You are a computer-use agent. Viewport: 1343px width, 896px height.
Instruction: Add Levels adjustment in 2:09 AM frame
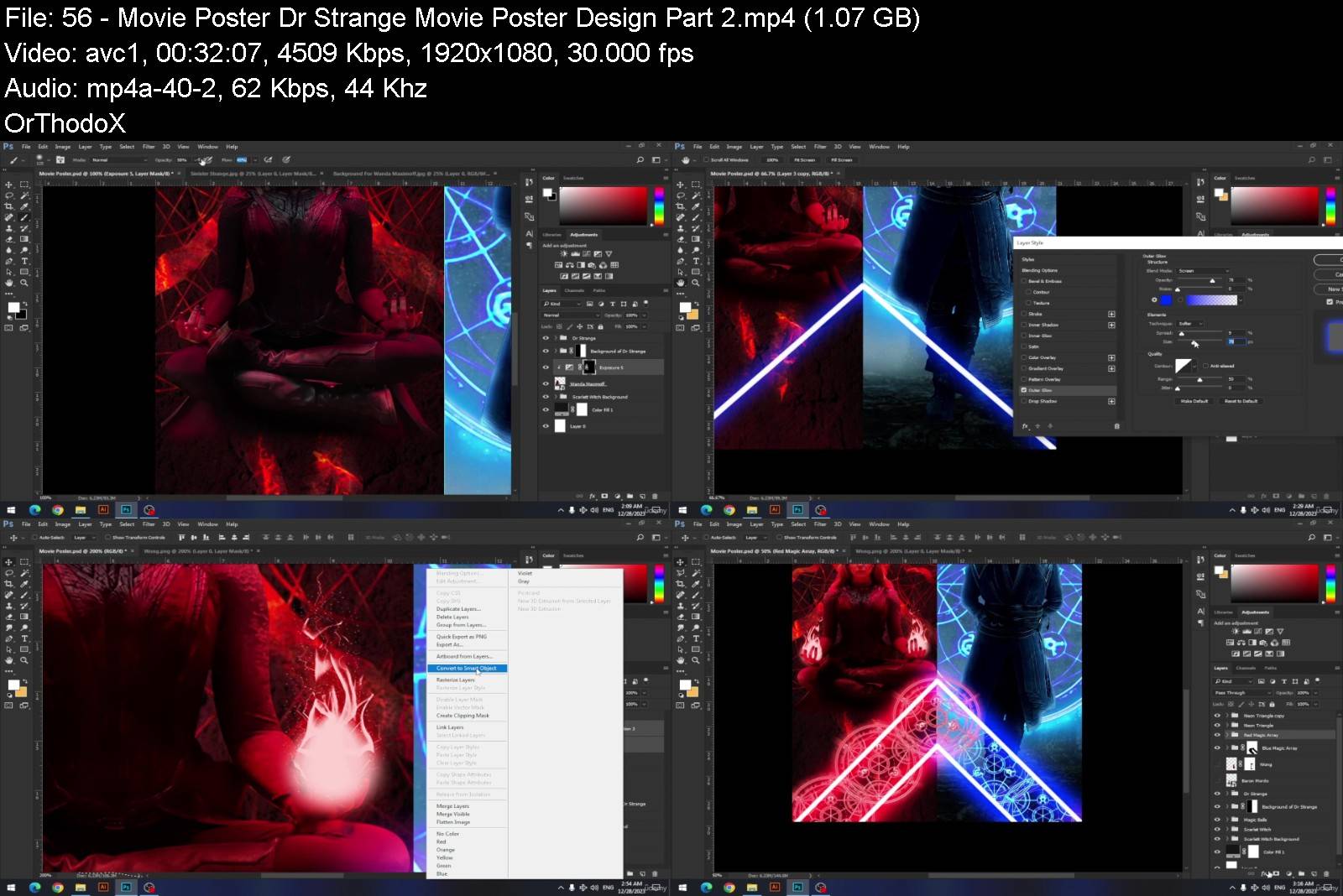pos(575,253)
